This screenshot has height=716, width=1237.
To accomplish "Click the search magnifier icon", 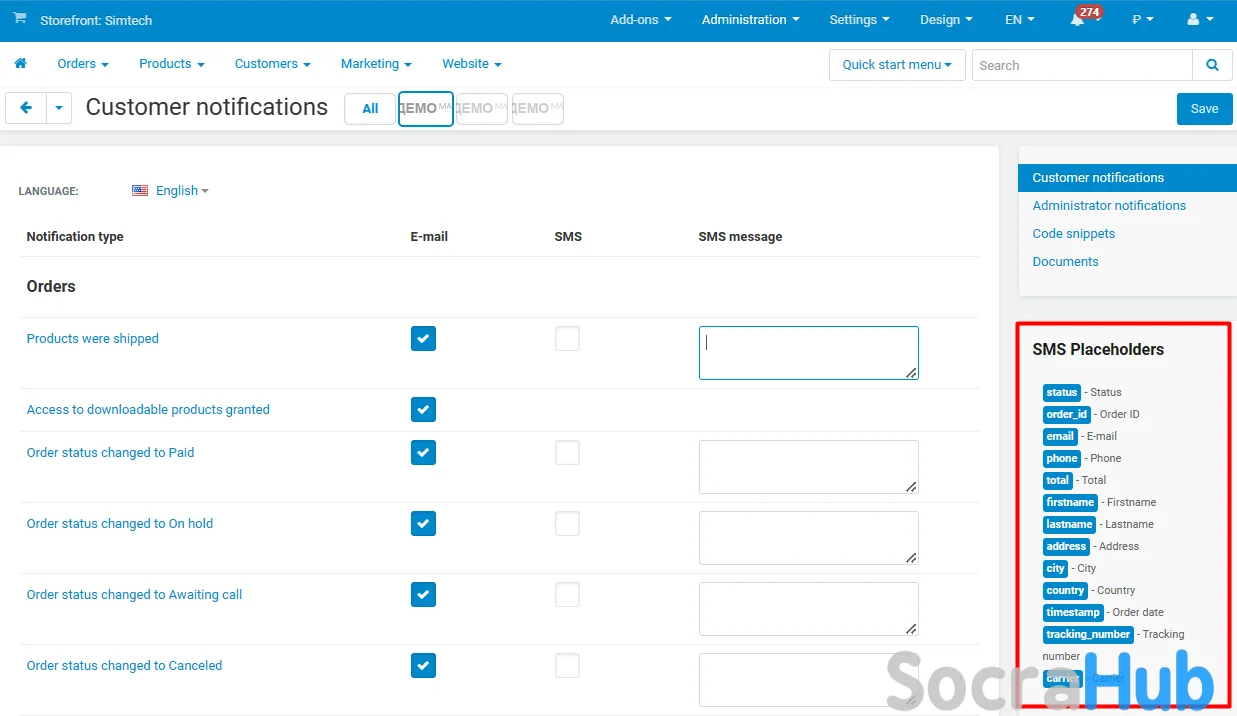I will coord(1212,65).
